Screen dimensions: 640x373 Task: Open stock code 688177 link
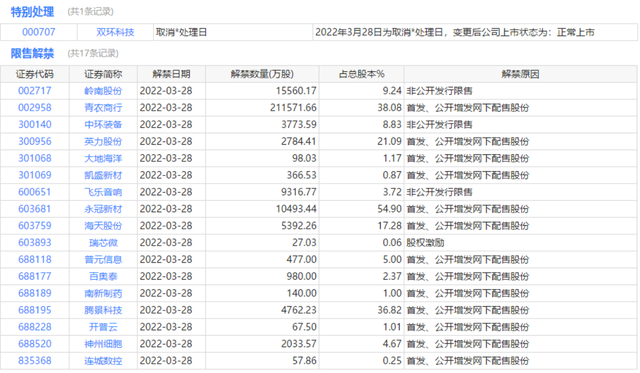(35, 276)
